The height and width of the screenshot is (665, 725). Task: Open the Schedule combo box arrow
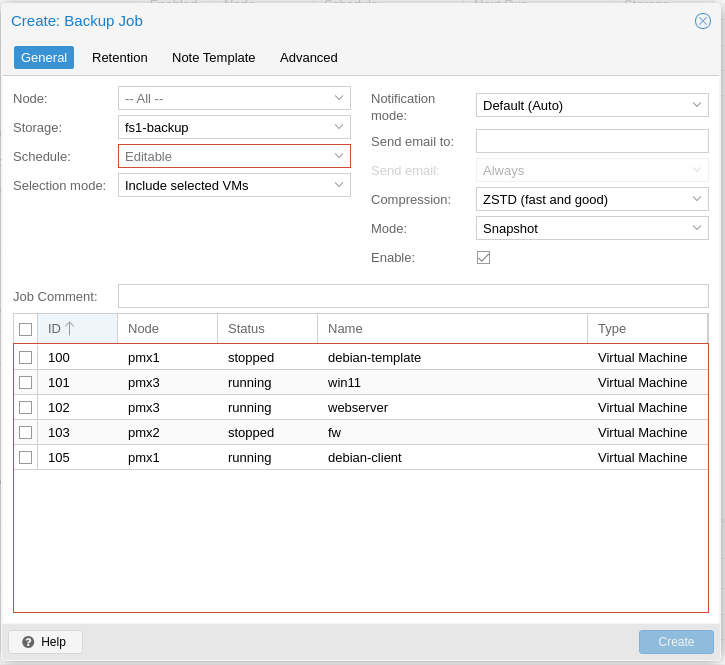pyautogui.click(x=339, y=156)
